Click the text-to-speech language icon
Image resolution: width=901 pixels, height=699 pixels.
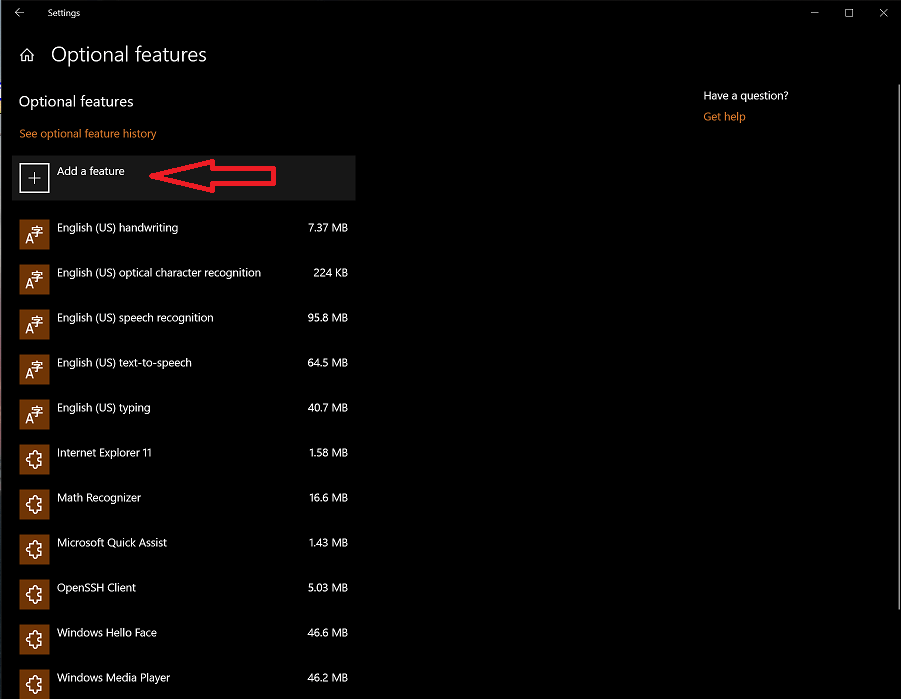pos(34,370)
